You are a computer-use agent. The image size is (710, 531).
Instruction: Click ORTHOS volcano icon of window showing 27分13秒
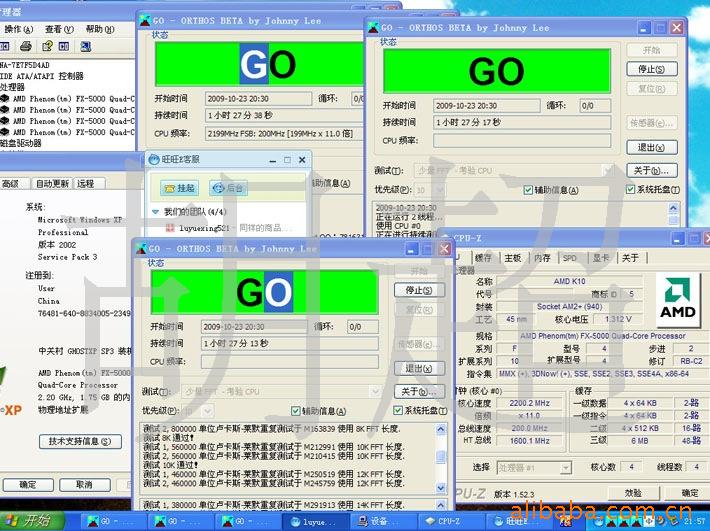pos(141,249)
